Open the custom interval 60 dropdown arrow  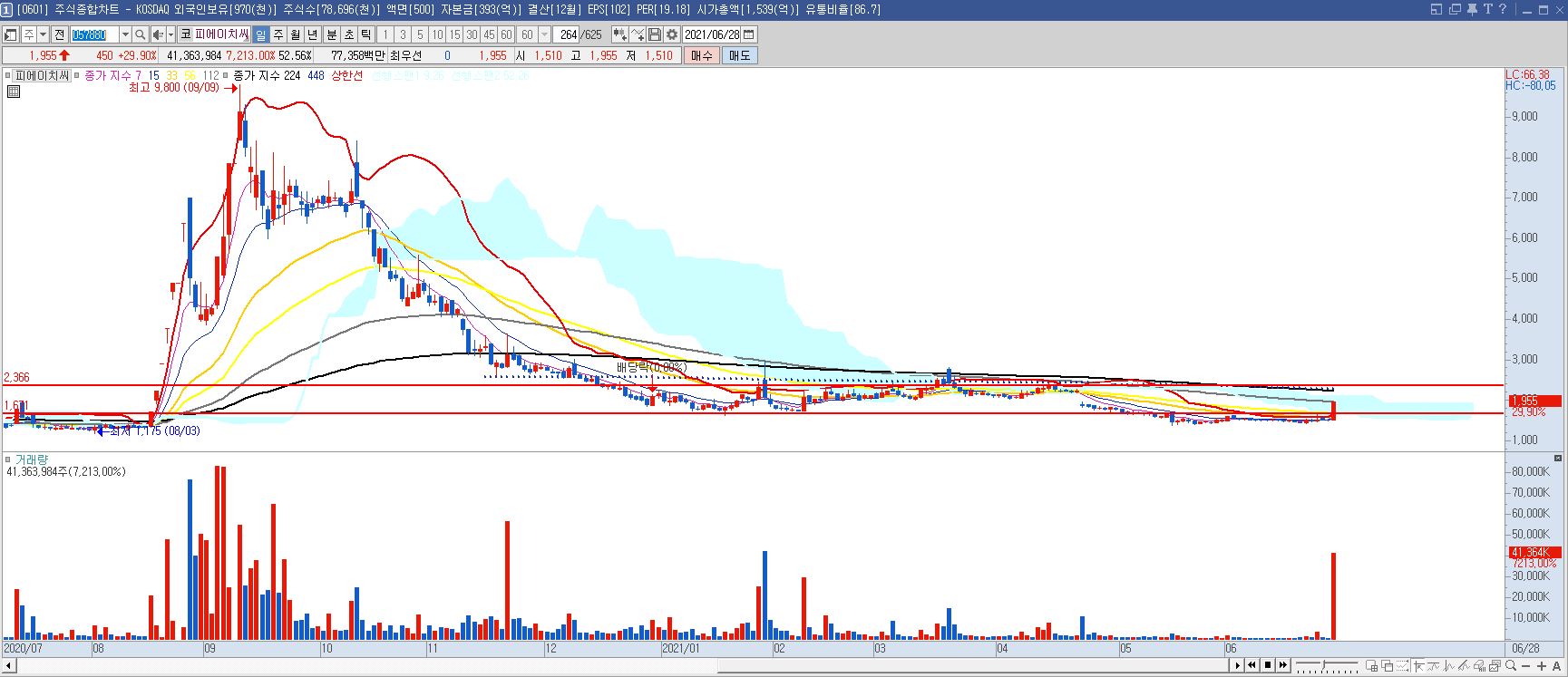pyautogui.click(x=544, y=34)
